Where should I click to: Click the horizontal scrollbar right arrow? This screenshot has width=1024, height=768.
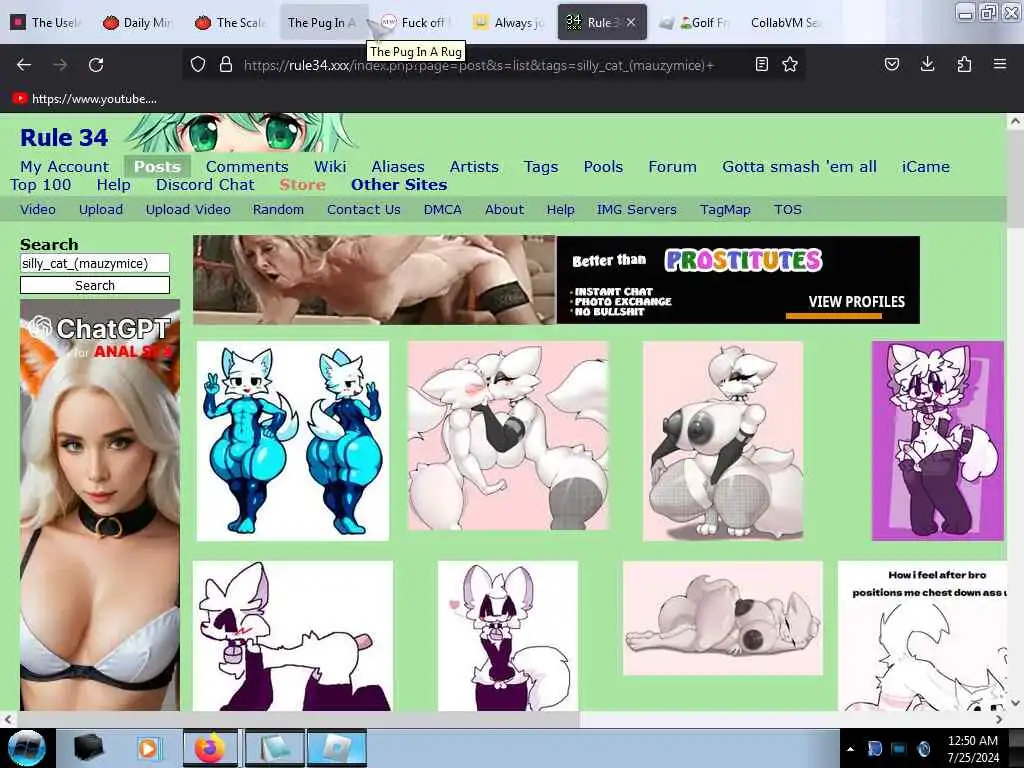(x=999, y=719)
